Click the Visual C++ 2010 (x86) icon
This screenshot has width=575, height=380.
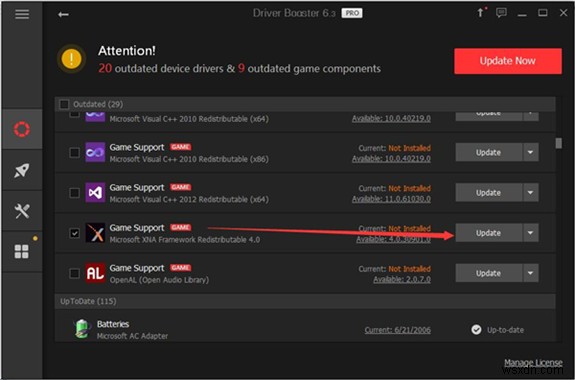pos(95,152)
